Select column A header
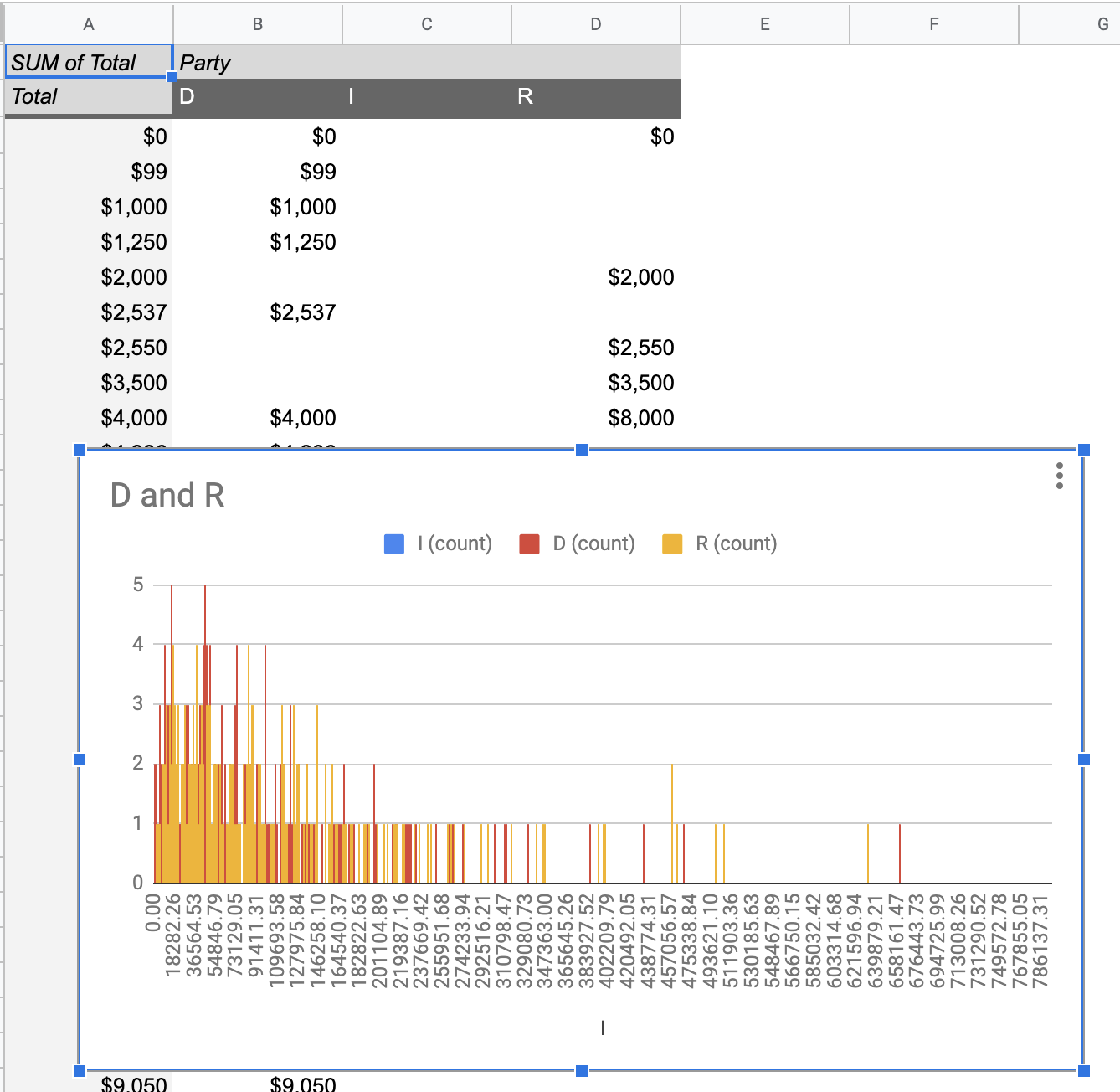This screenshot has width=1120, height=1092. click(x=89, y=24)
